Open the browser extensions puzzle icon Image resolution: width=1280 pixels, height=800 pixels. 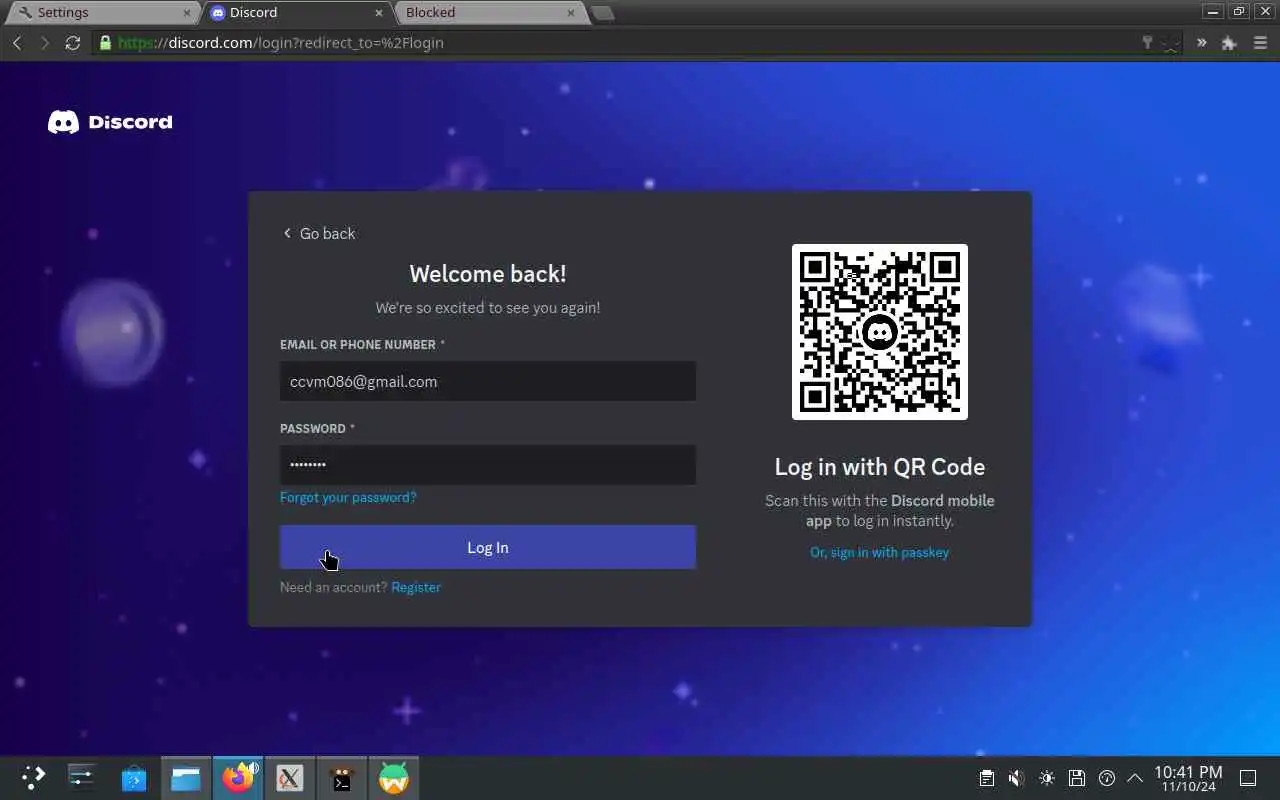pos(1229,43)
